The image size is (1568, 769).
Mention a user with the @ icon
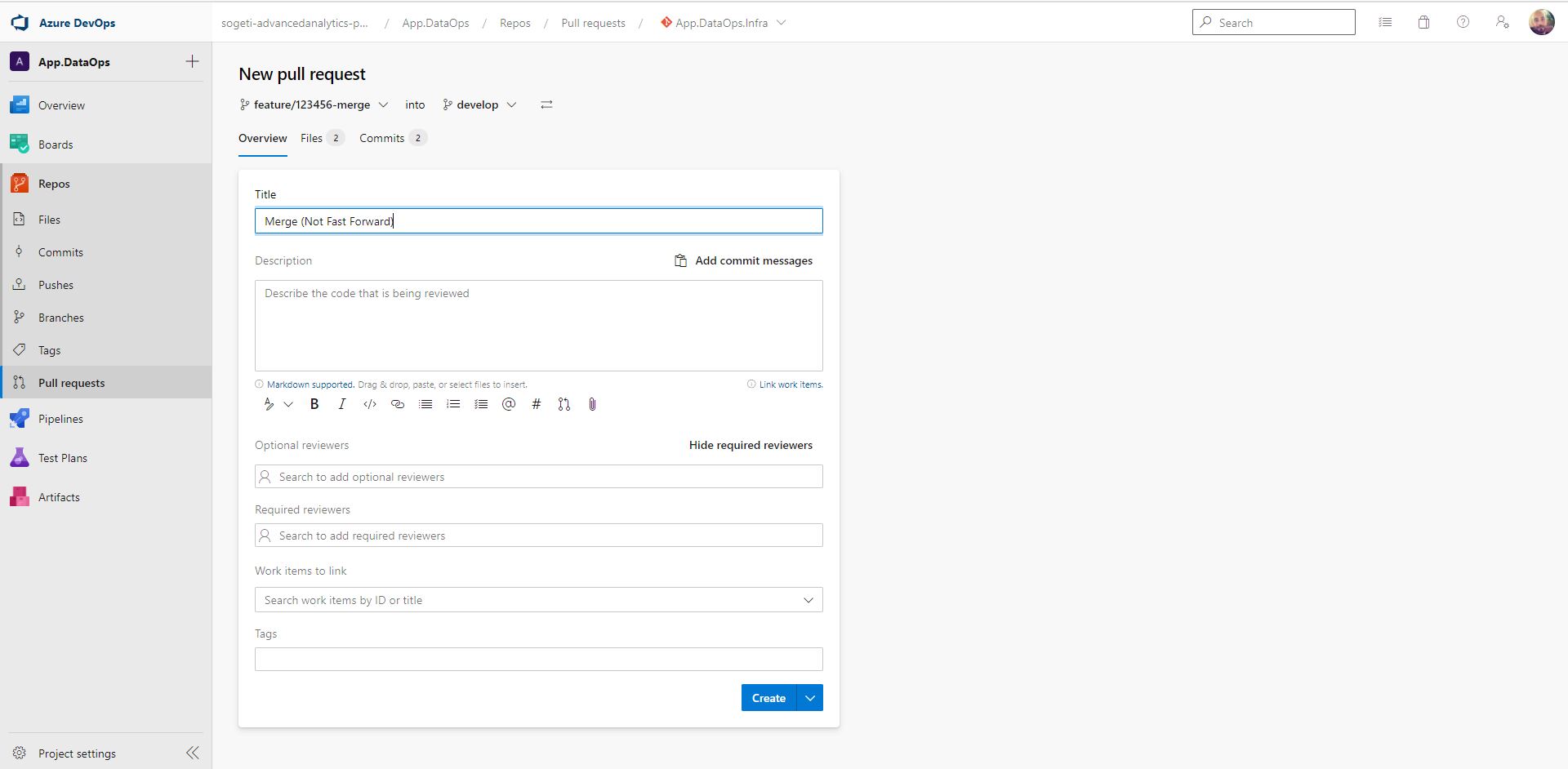[x=509, y=404]
